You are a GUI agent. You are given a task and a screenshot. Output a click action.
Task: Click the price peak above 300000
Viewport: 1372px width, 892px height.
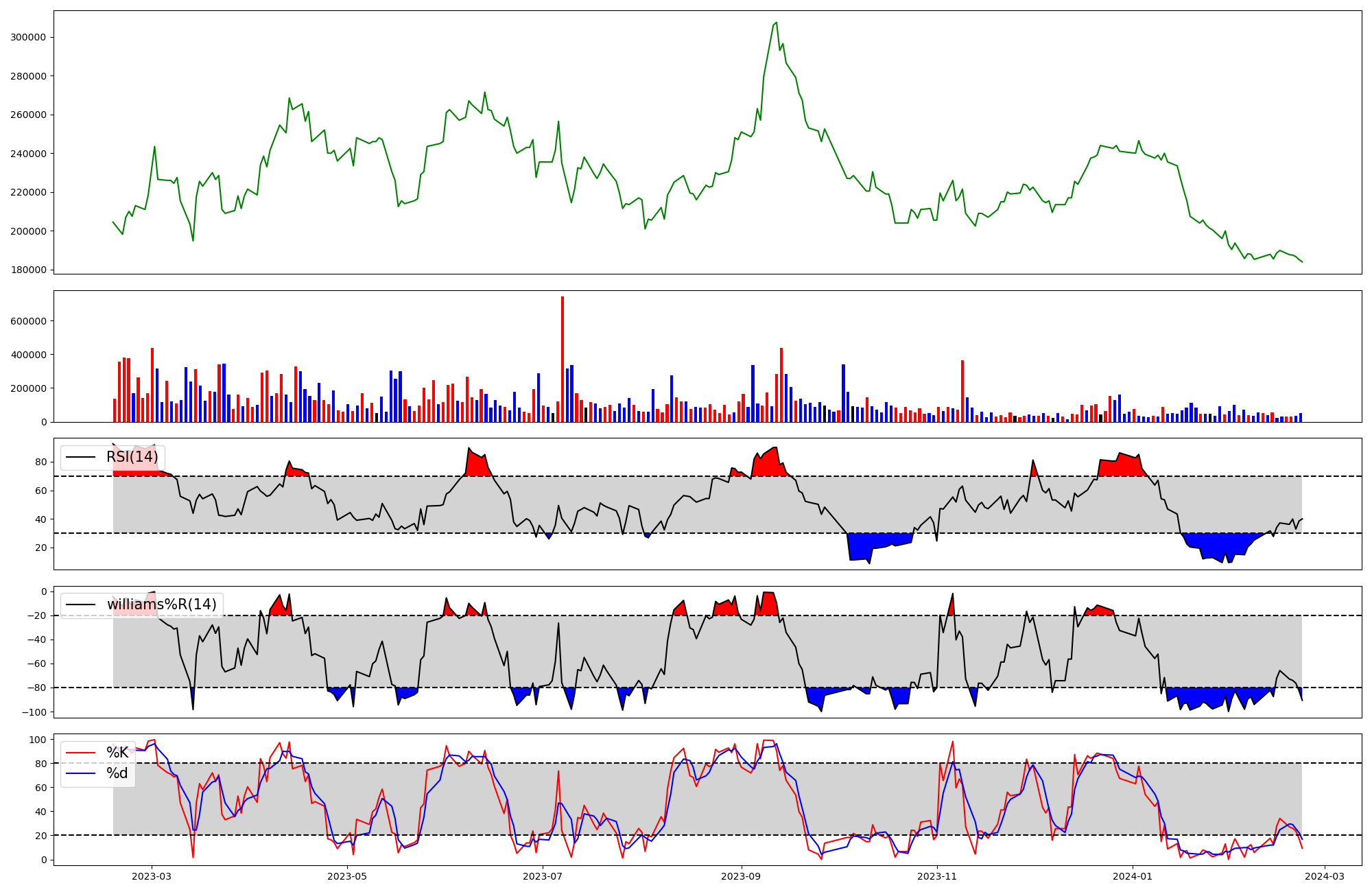776,23
